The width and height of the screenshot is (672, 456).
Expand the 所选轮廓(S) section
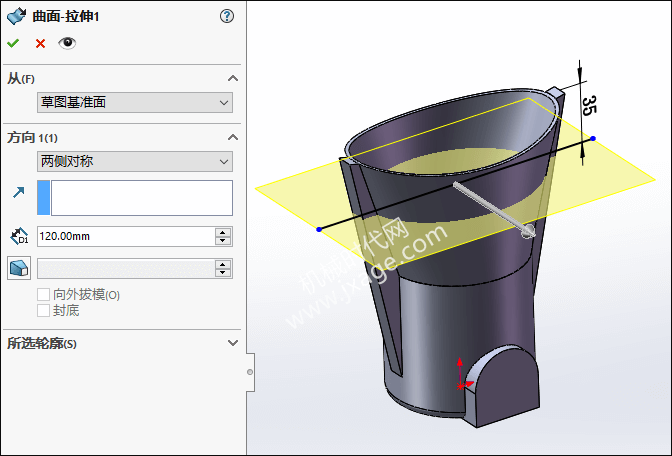[233, 343]
